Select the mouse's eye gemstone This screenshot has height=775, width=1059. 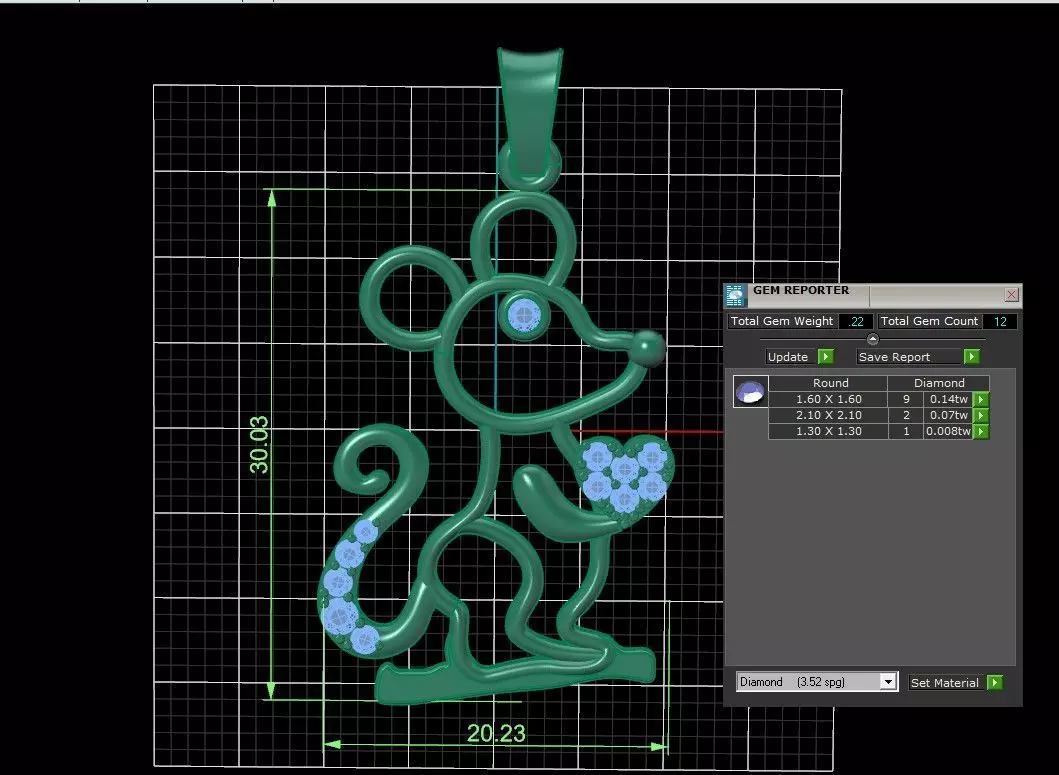coord(524,315)
